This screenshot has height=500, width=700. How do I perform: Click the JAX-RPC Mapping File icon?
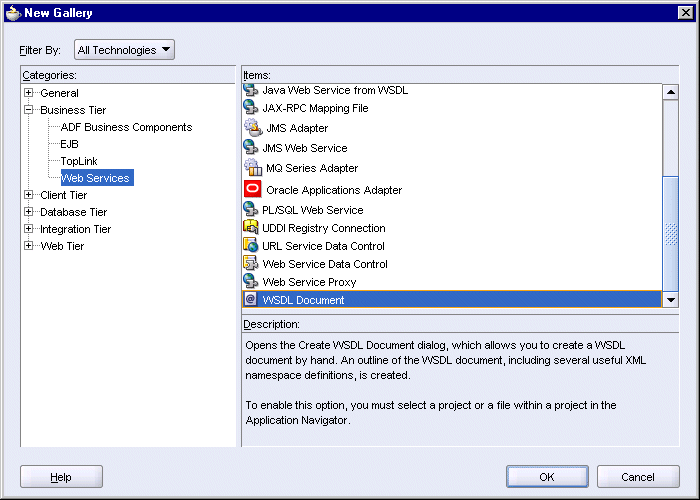coord(250,107)
